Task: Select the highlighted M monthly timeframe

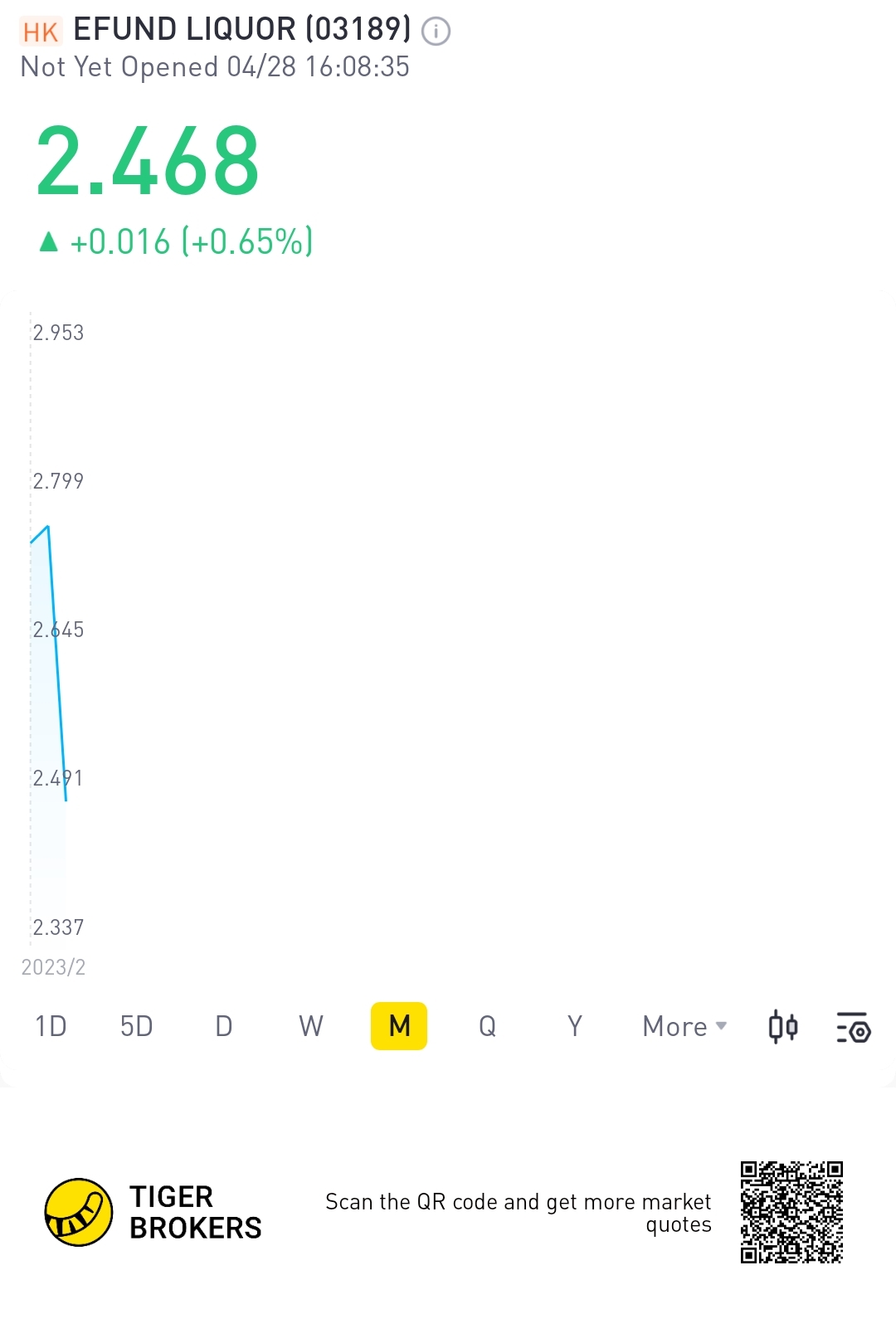Action: tap(399, 1027)
